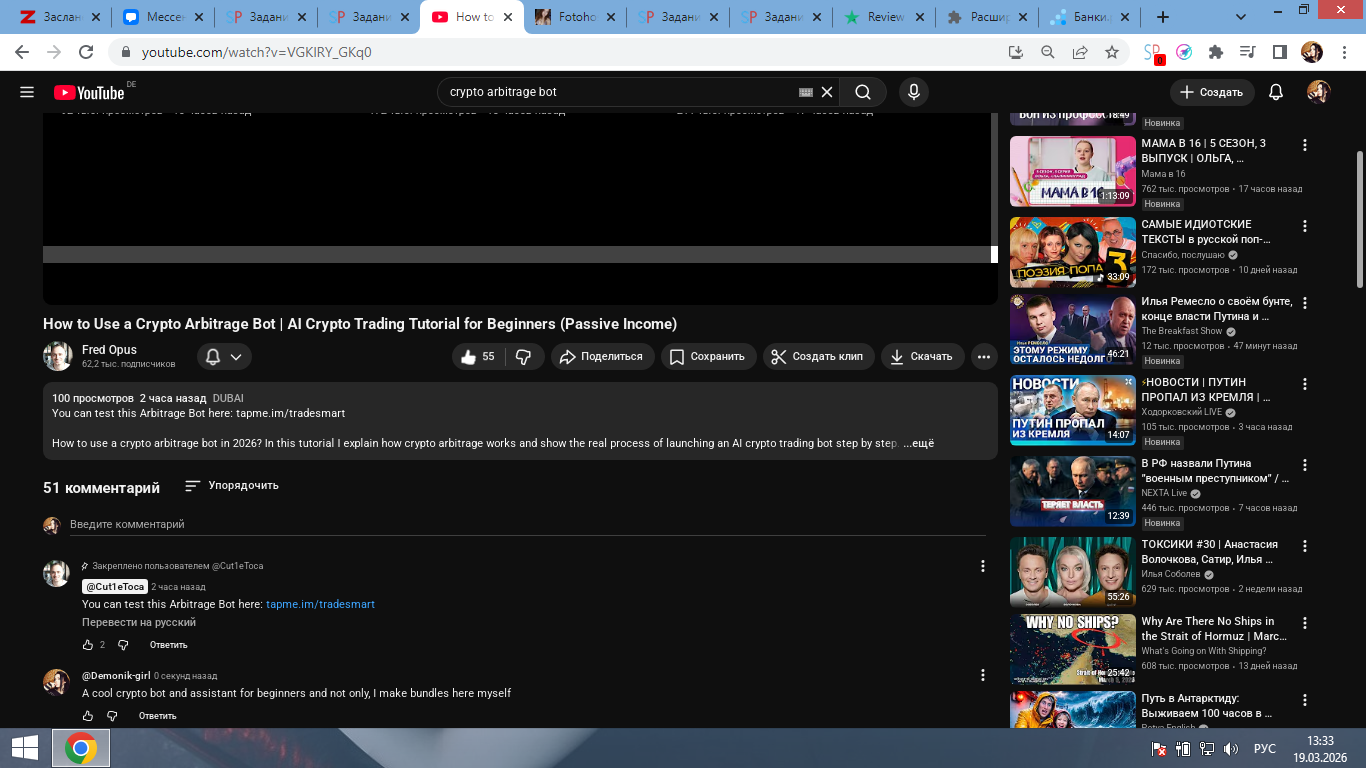Viewport: 1366px width, 768px height.
Task: Dislike the video
Action: pos(524,356)
